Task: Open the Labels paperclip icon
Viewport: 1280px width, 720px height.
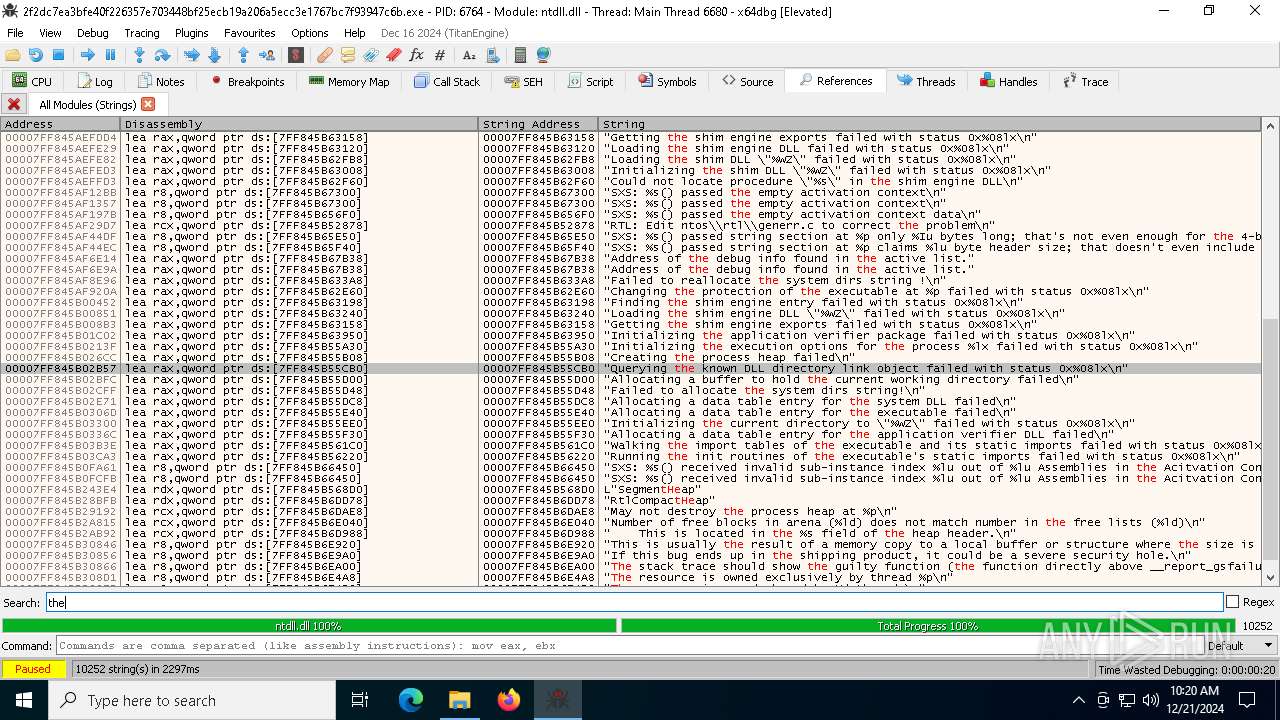Action: point(371,55)
